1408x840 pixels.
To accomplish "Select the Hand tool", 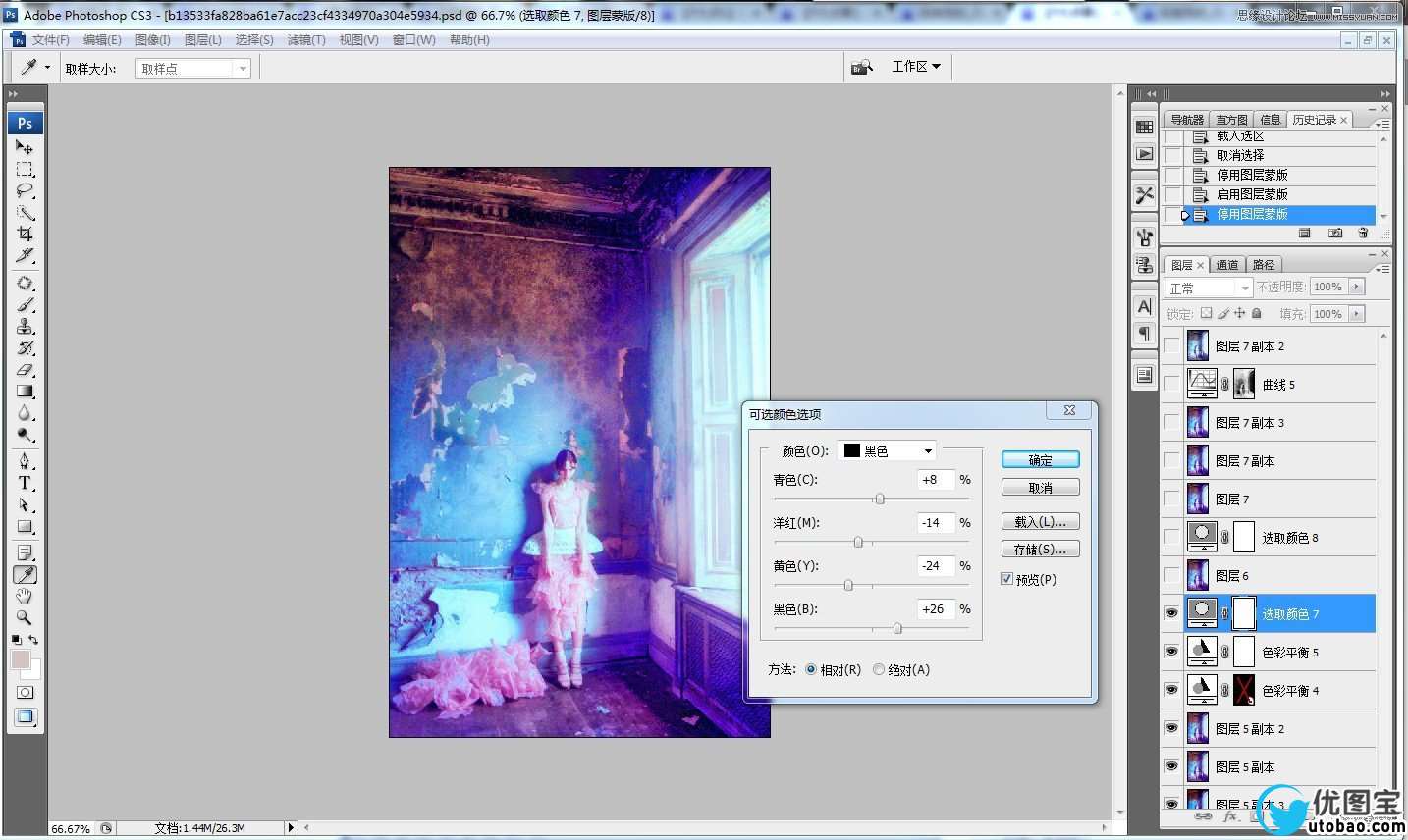I will (25, 597).
